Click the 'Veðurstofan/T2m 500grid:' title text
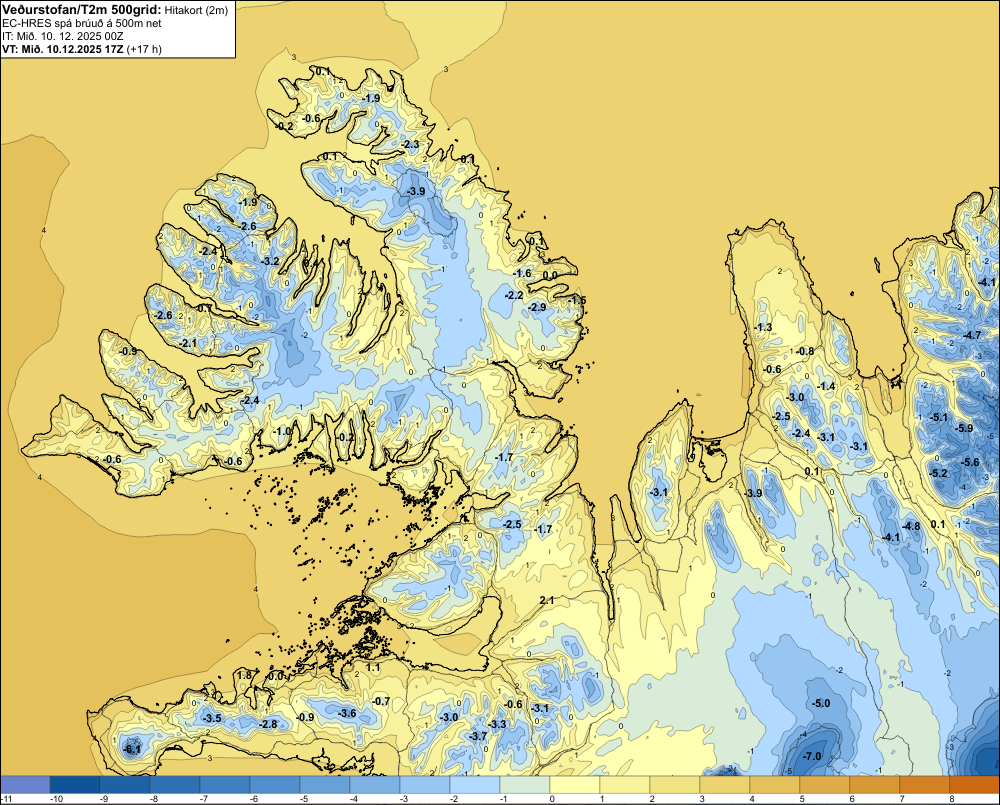Viewport: 1000px width, 805px height. point(82,10)
